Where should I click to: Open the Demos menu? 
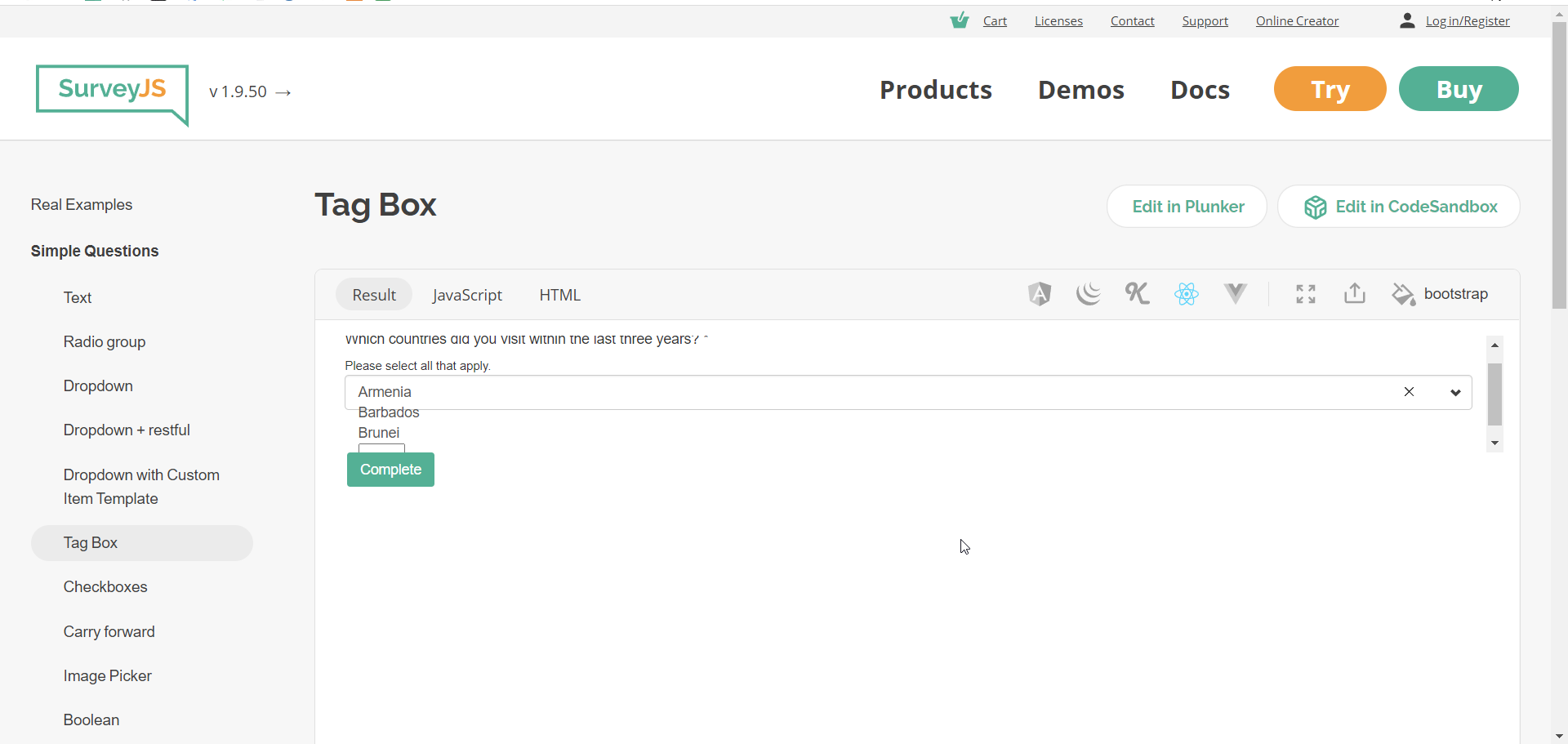click(x=1080, y=90)
